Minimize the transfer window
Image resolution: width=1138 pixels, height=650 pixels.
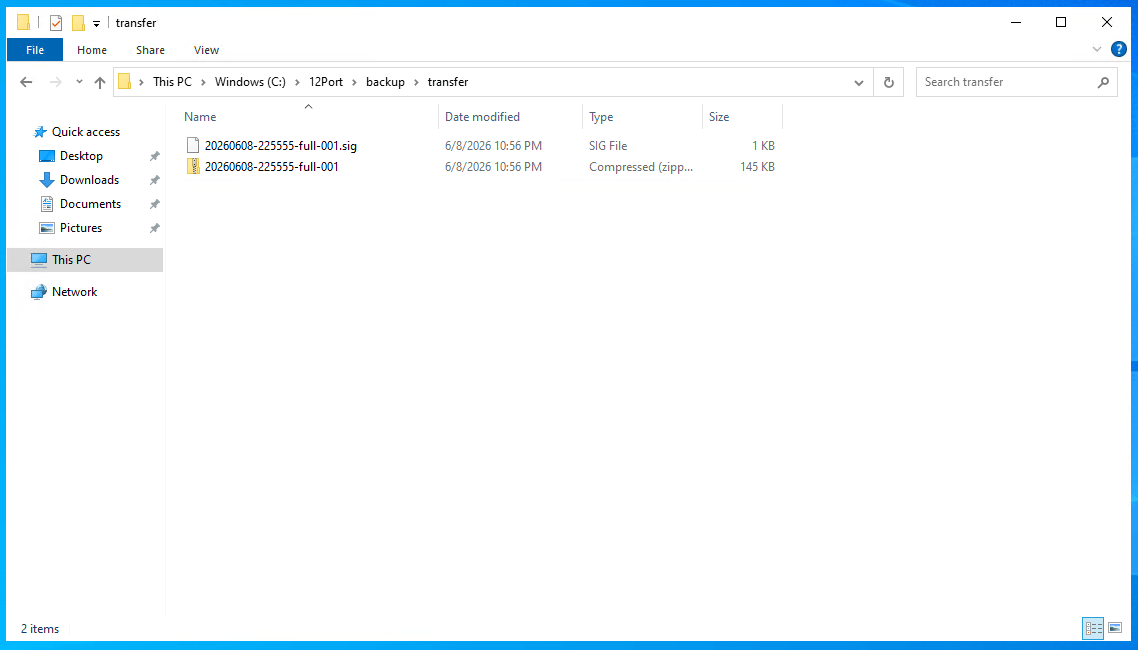click(x=1015, y=22)
